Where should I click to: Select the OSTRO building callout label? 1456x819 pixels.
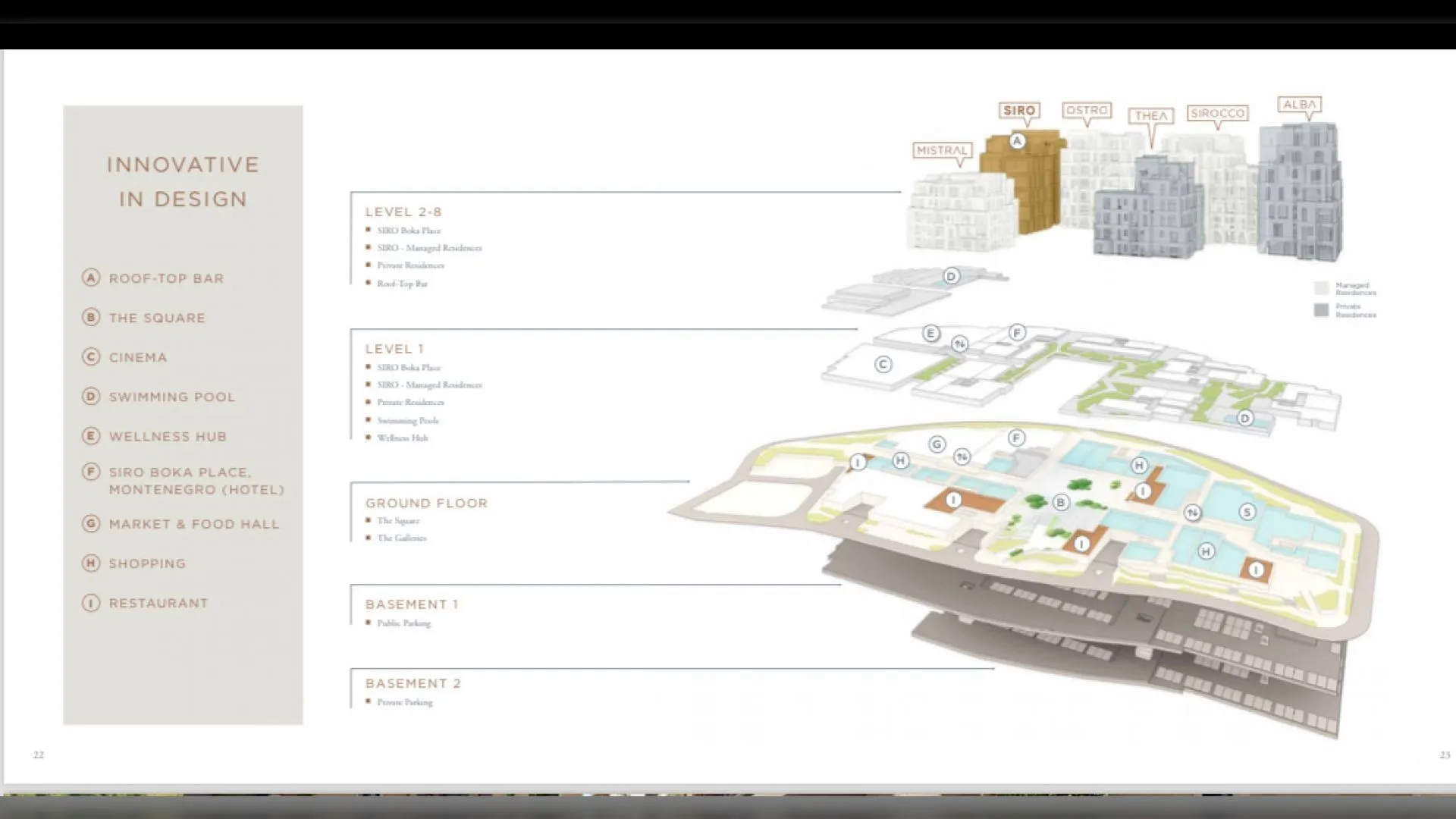[x=1087, y=111]
